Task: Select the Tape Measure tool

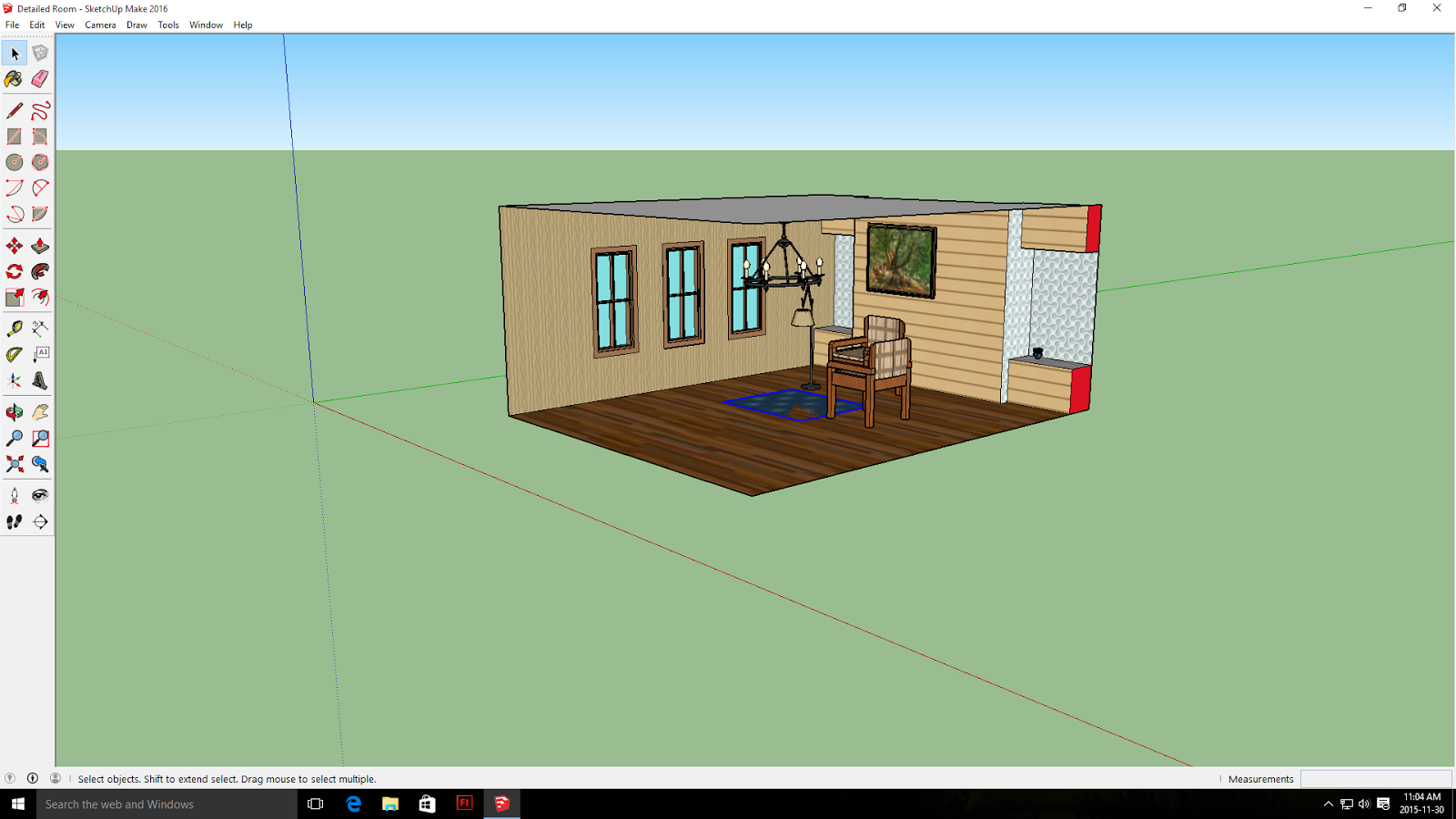Action: 15,329
